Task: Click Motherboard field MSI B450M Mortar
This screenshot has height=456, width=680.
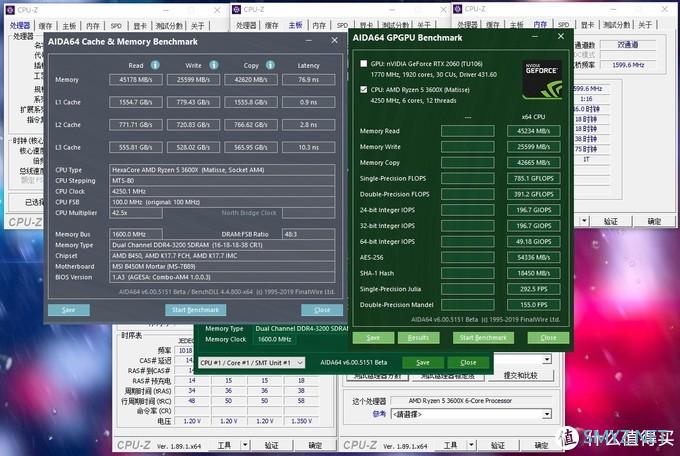Action: (222, 266)
